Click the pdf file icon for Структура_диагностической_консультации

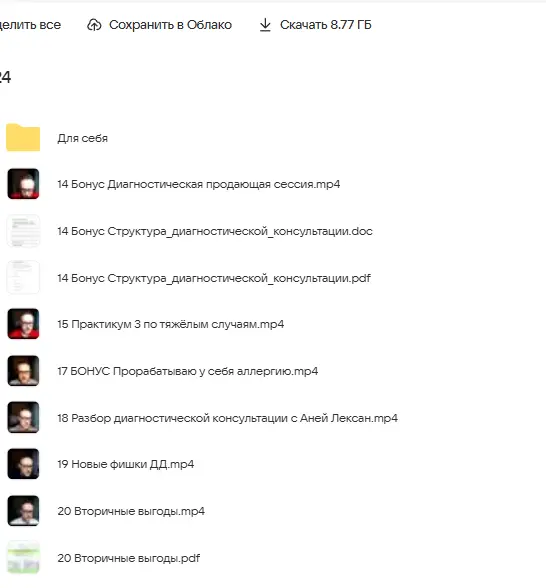(23, 278)
